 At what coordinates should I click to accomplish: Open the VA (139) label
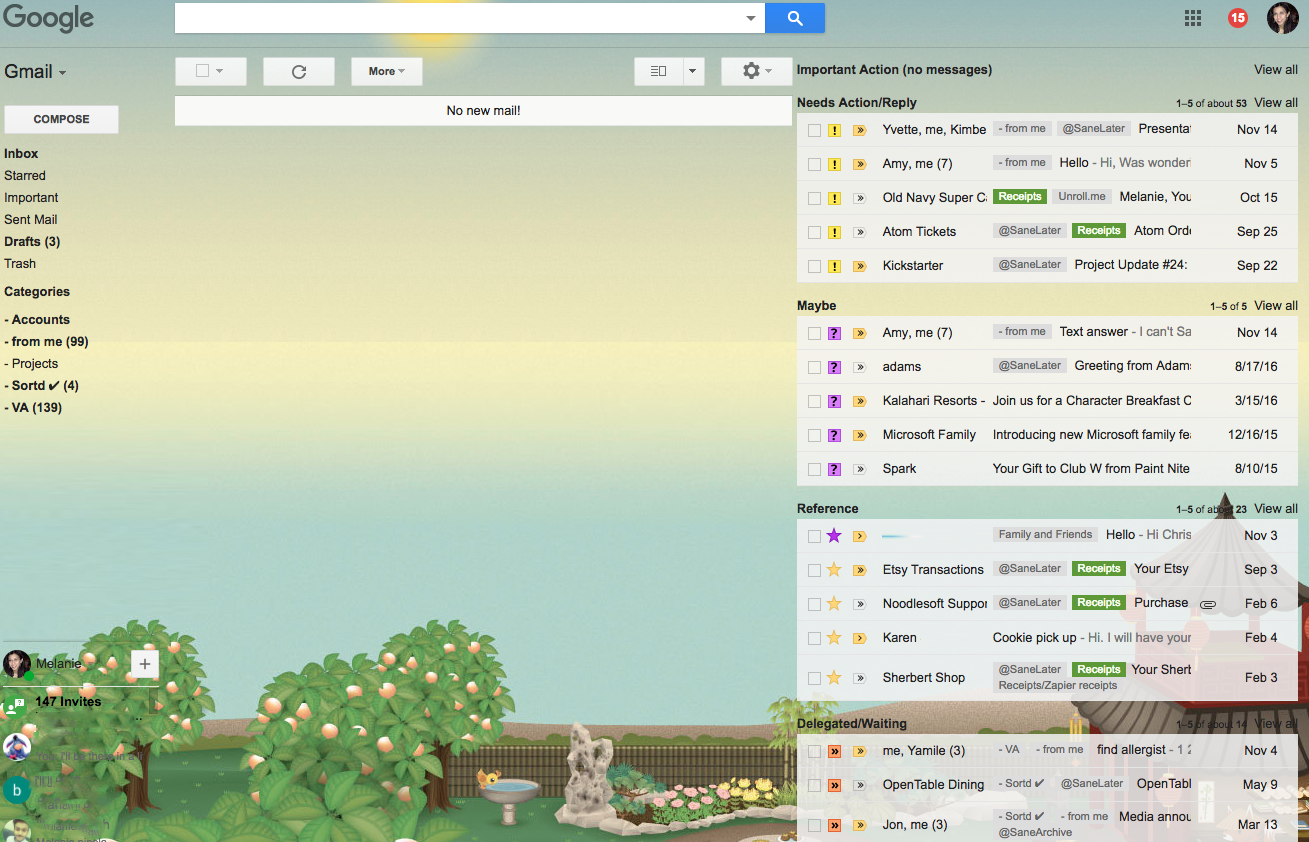pos(33,407)
